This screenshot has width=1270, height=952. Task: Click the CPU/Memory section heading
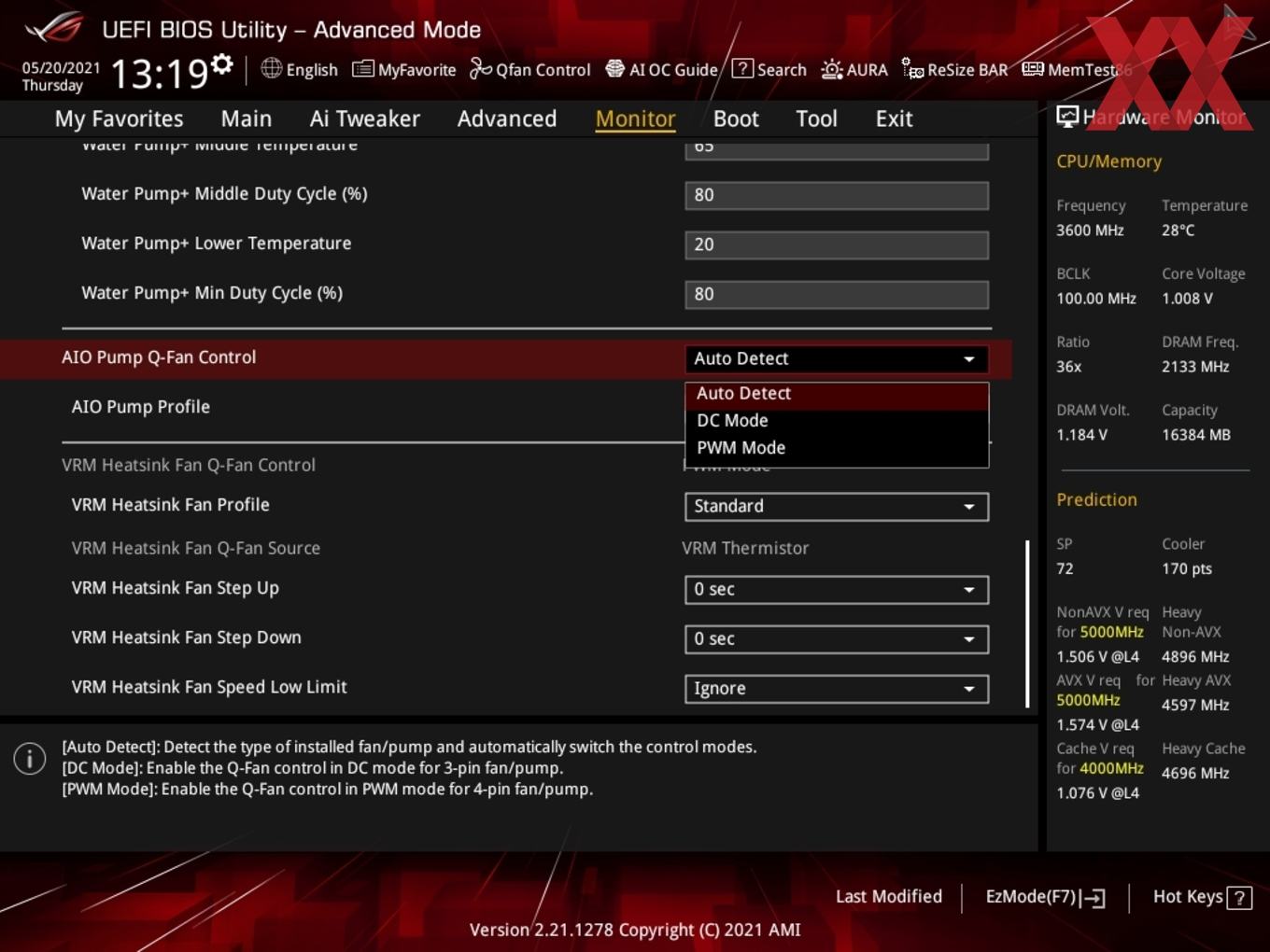[x=1109, y=161]
